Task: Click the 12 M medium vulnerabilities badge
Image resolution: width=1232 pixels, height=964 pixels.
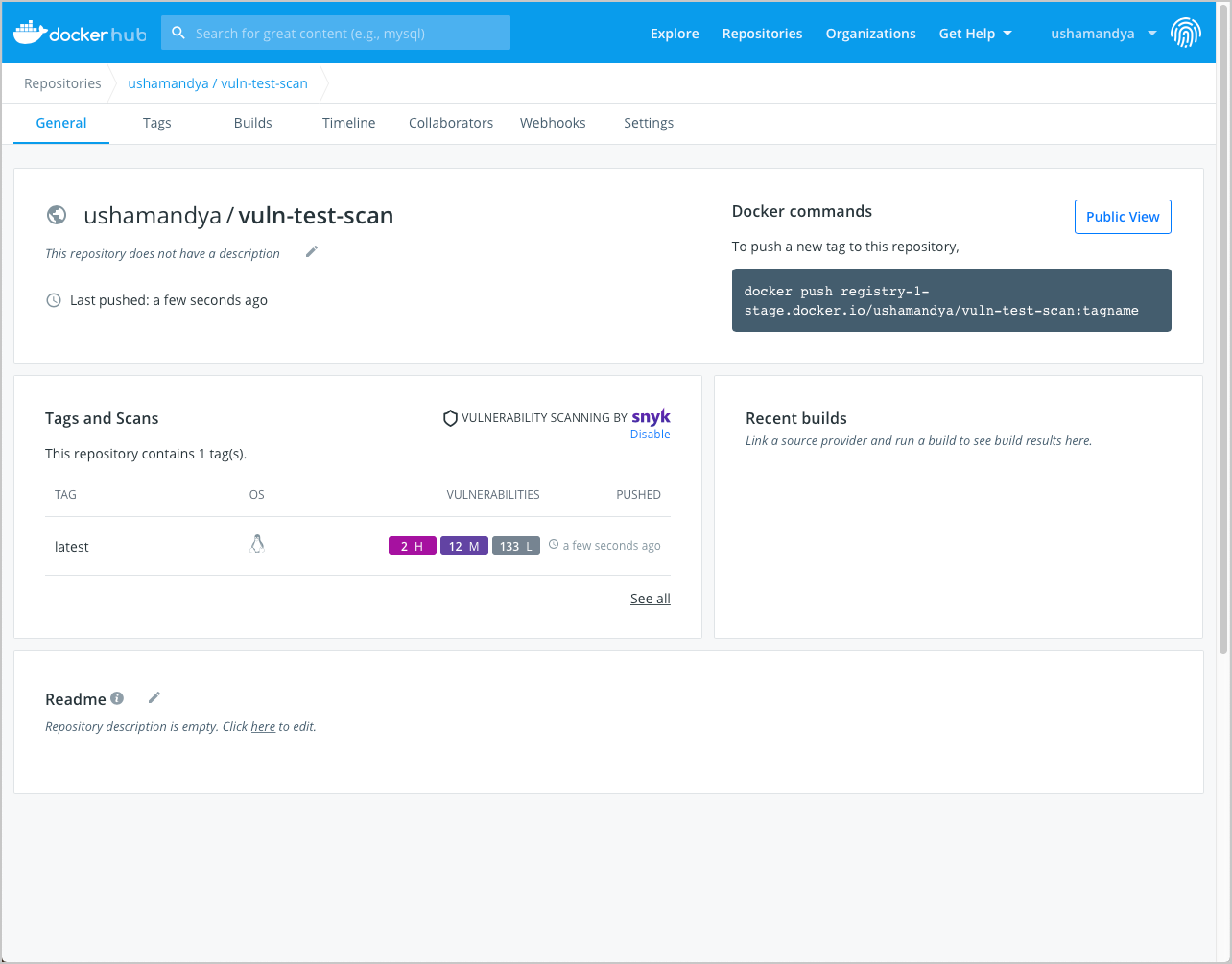Action: (464, 546)
